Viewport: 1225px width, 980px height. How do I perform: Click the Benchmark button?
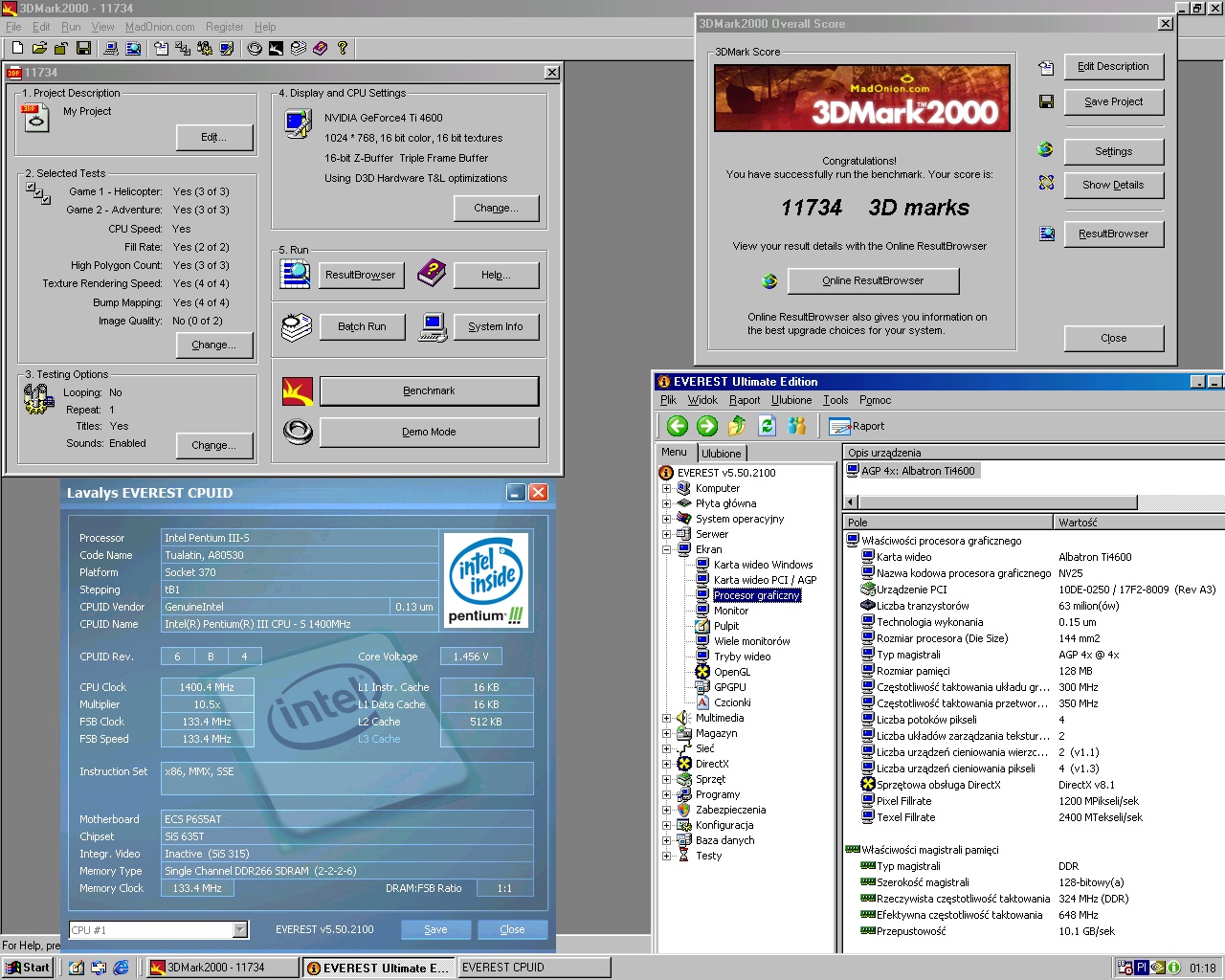[x=429, y=391]
